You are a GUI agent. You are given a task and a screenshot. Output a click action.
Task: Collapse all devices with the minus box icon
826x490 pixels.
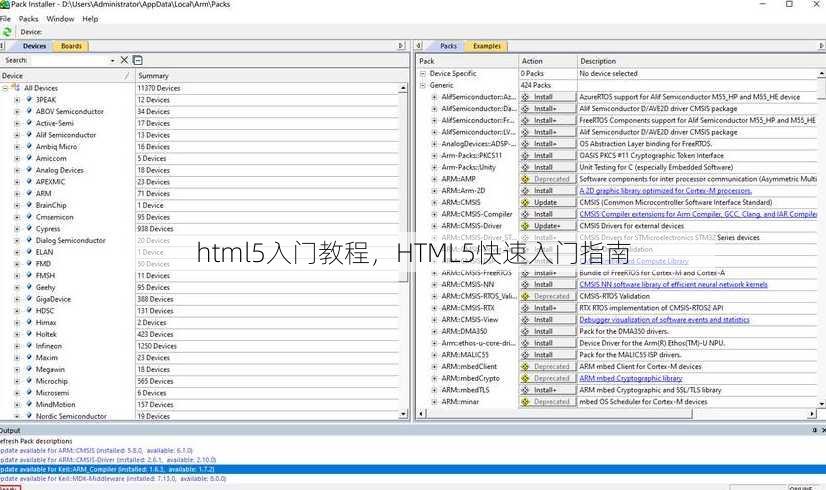137,60
